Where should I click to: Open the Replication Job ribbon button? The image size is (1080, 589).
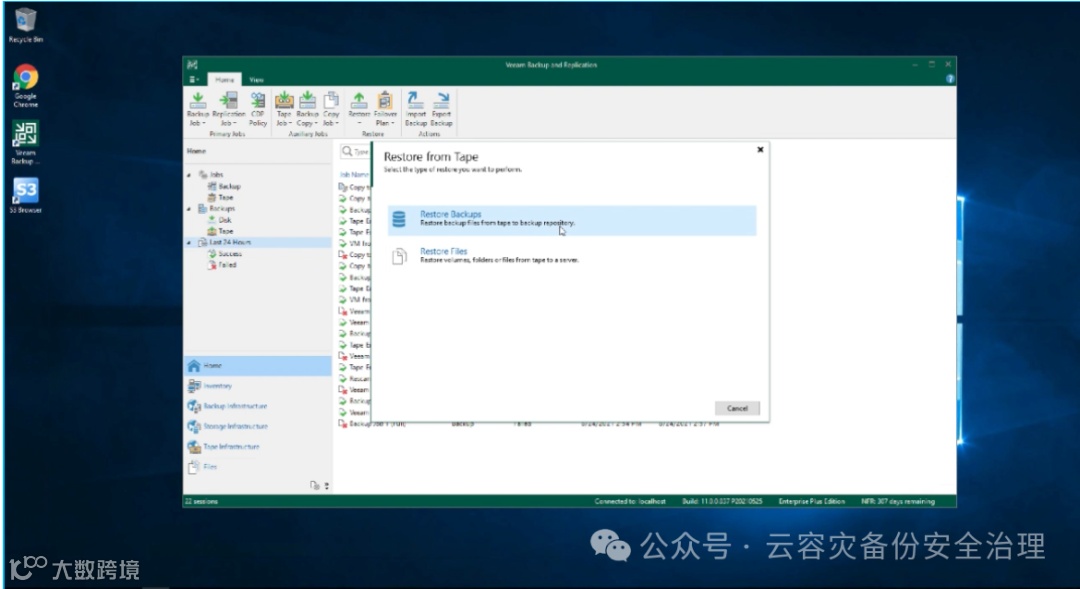coord(228,109)
